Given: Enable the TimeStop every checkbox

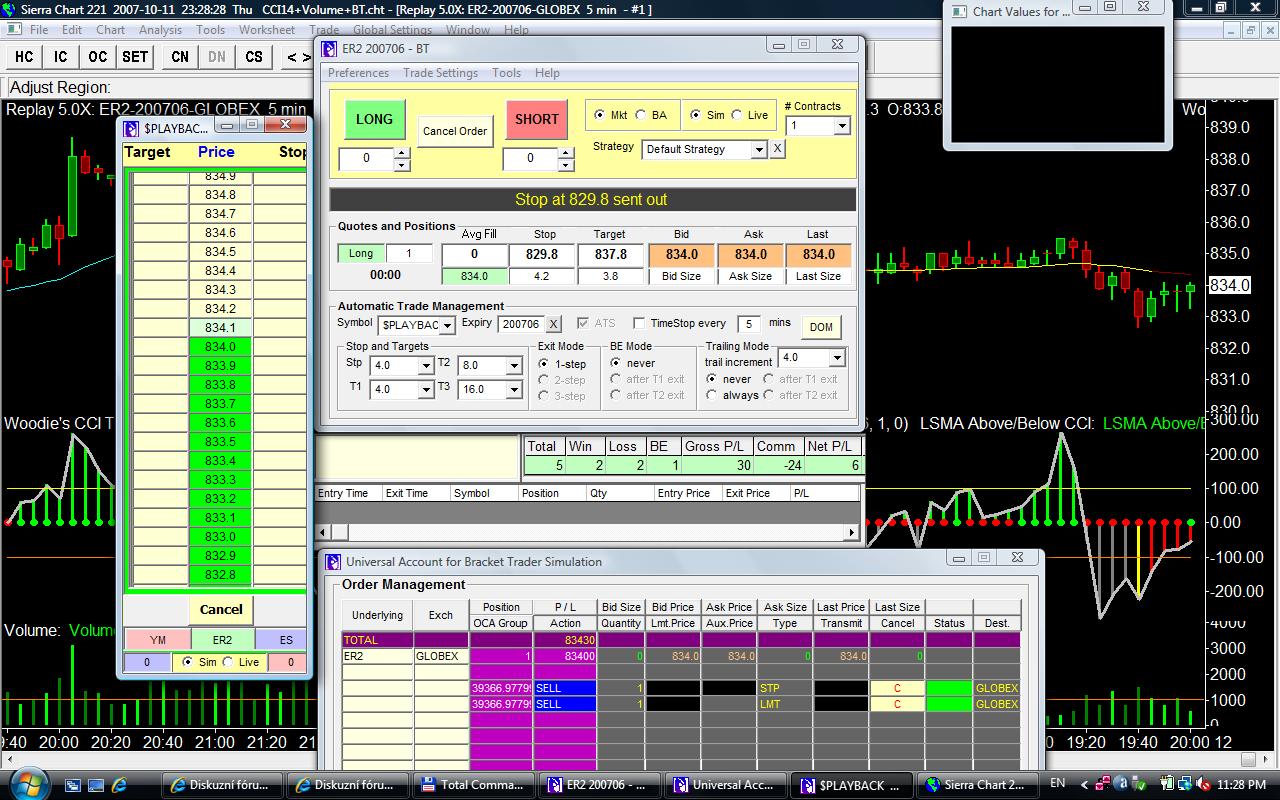Looking at the screenshot, I should pyautogui.click(x=639, y=324).
